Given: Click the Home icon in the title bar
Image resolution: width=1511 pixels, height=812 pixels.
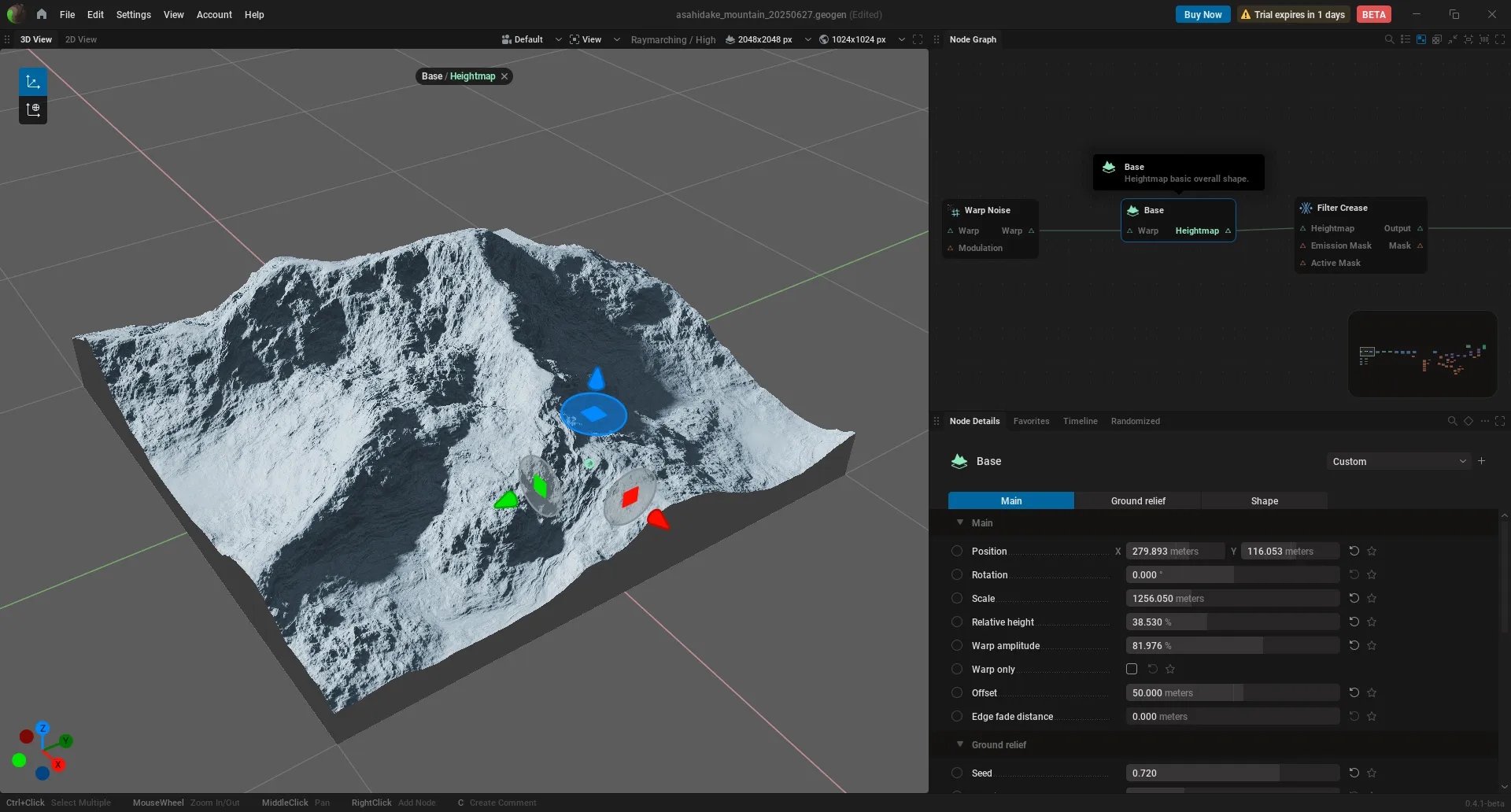Looking at the screenshot, I should (42, 14).
